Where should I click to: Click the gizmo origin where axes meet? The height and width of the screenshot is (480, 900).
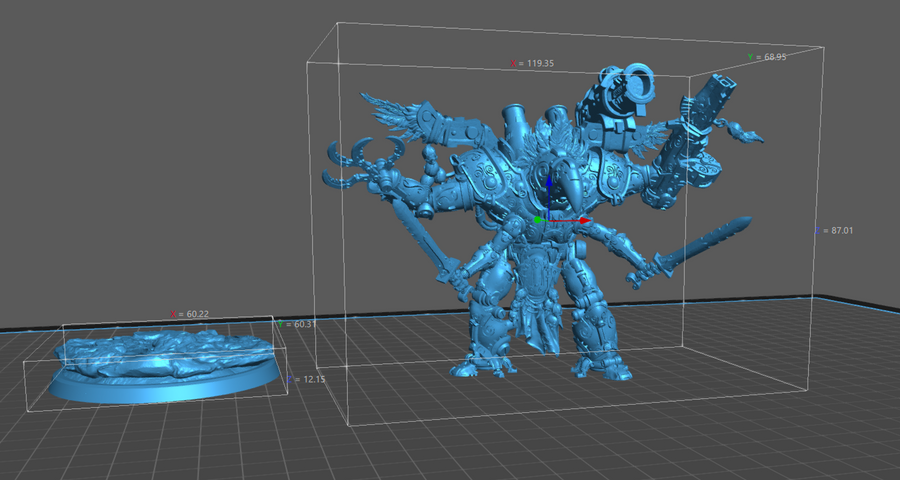point(548,219)
